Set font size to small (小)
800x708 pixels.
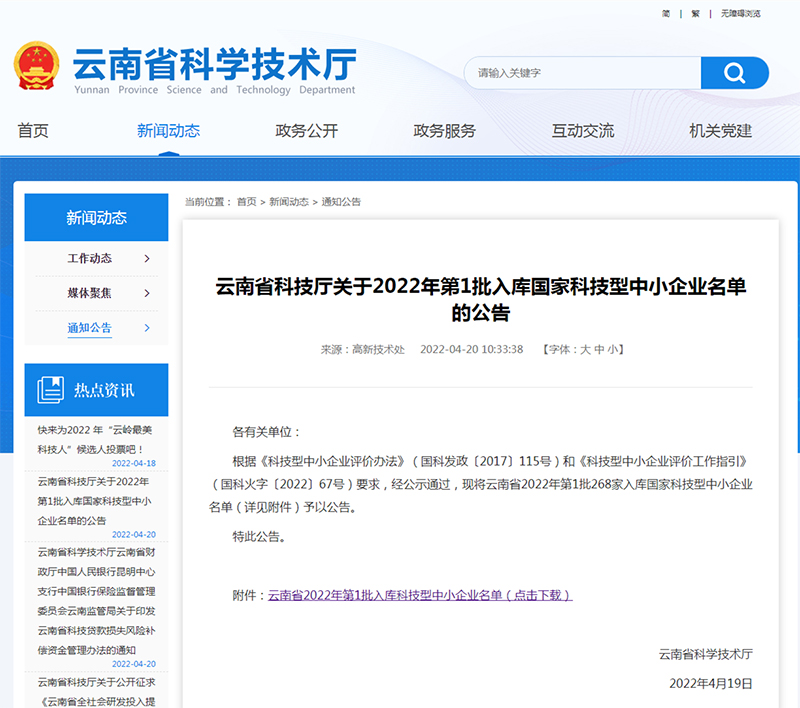click(x=612, y=350)
